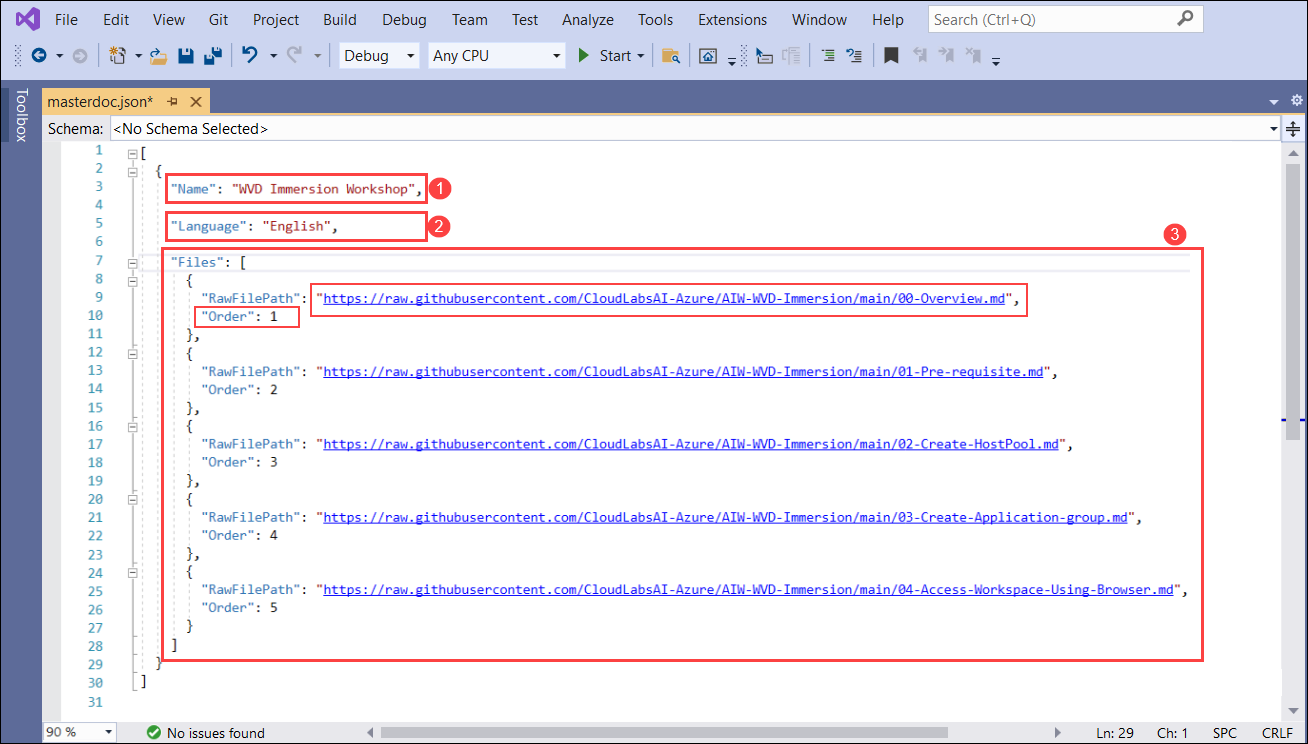The image size is (1308, 744).
Task: Open the Extensions menu
Action: coord(733,19)
